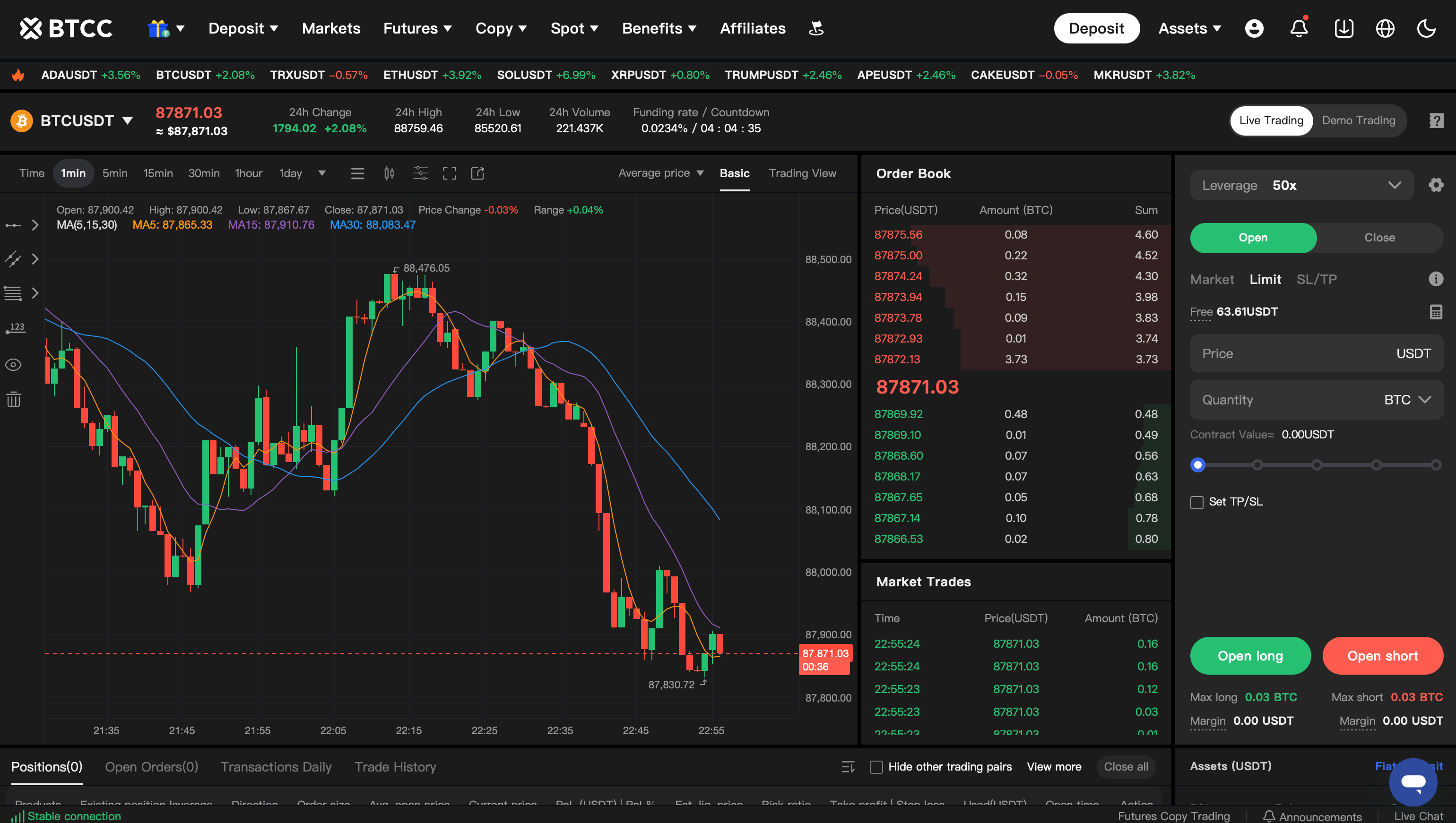The height and width of the screenshot is (823, 1456).
Task: Click the View more link
Action: pos(1054,767)
